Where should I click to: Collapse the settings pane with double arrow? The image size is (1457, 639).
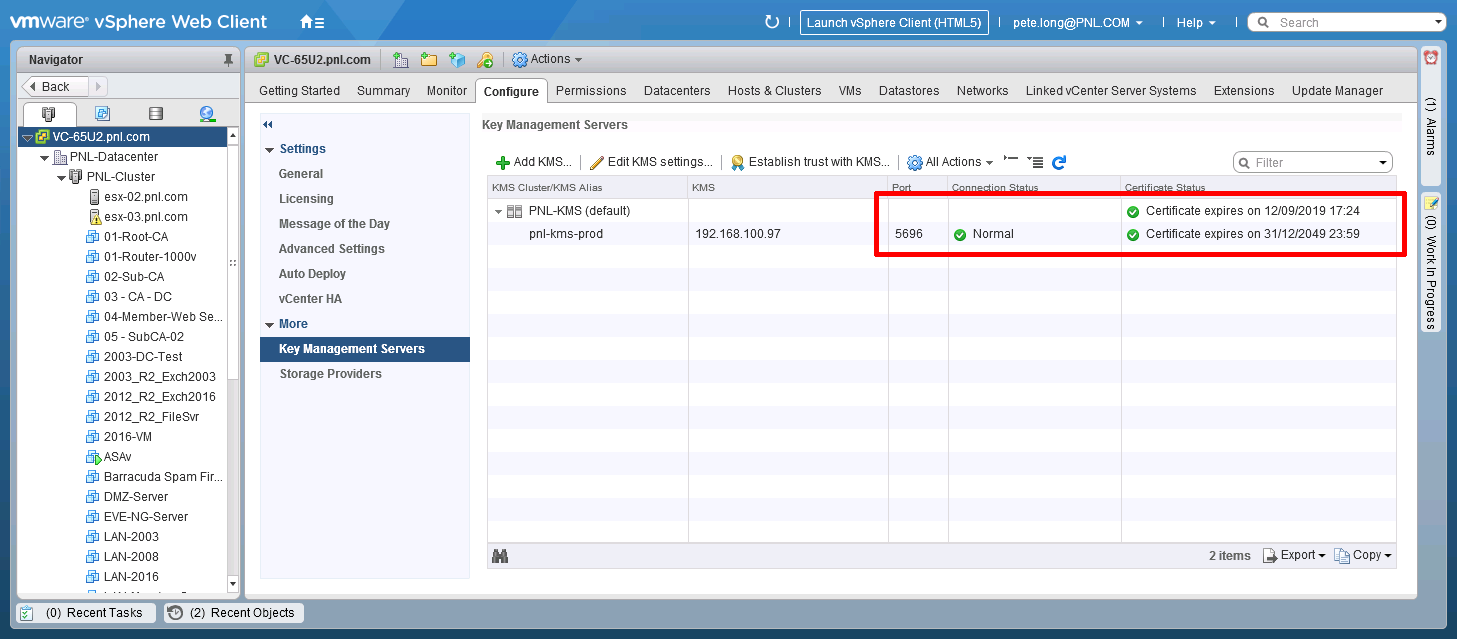[268, 124]
